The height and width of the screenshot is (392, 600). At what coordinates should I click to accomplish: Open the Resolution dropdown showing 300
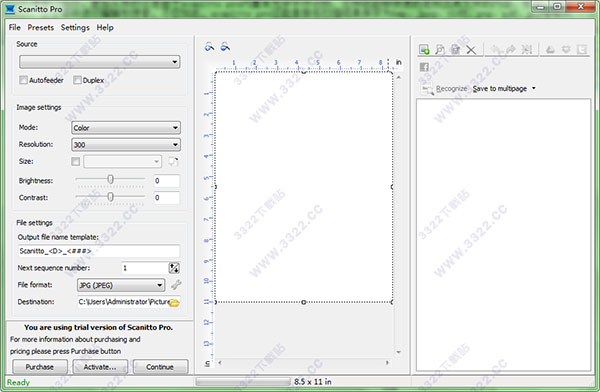pyautogui.click(x=126, y=144)
